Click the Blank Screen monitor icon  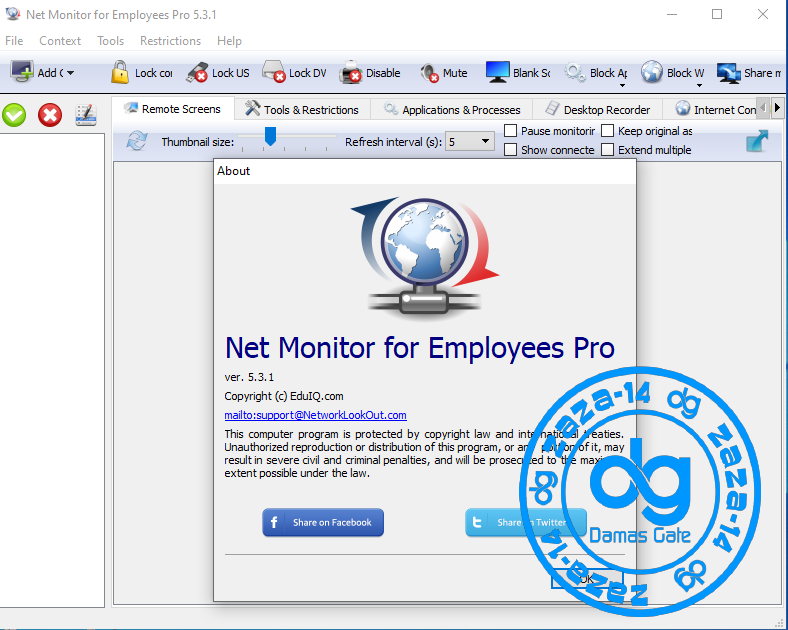(x=498, y=72)
